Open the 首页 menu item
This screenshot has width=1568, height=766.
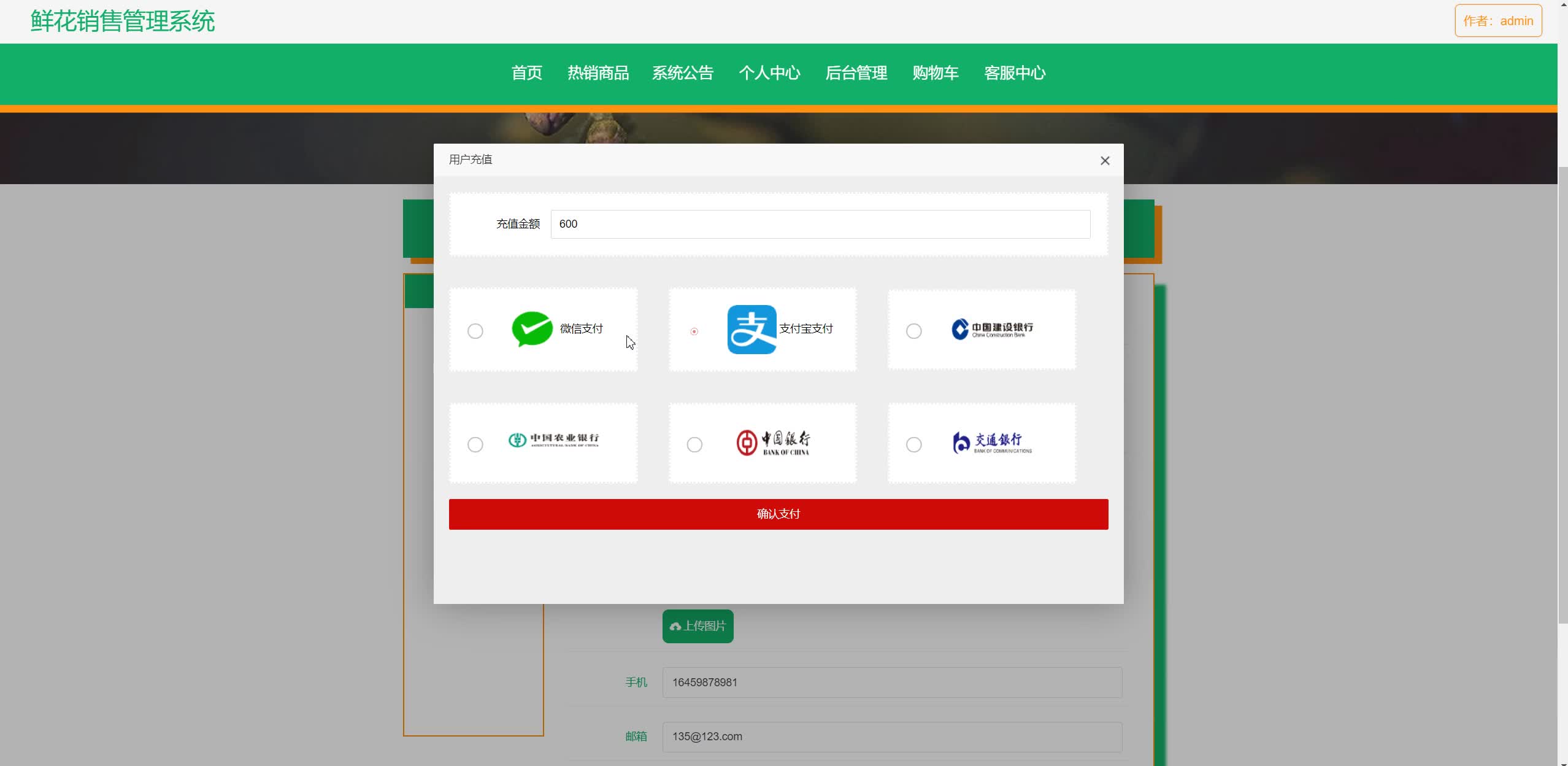click(x=526, y=73)
